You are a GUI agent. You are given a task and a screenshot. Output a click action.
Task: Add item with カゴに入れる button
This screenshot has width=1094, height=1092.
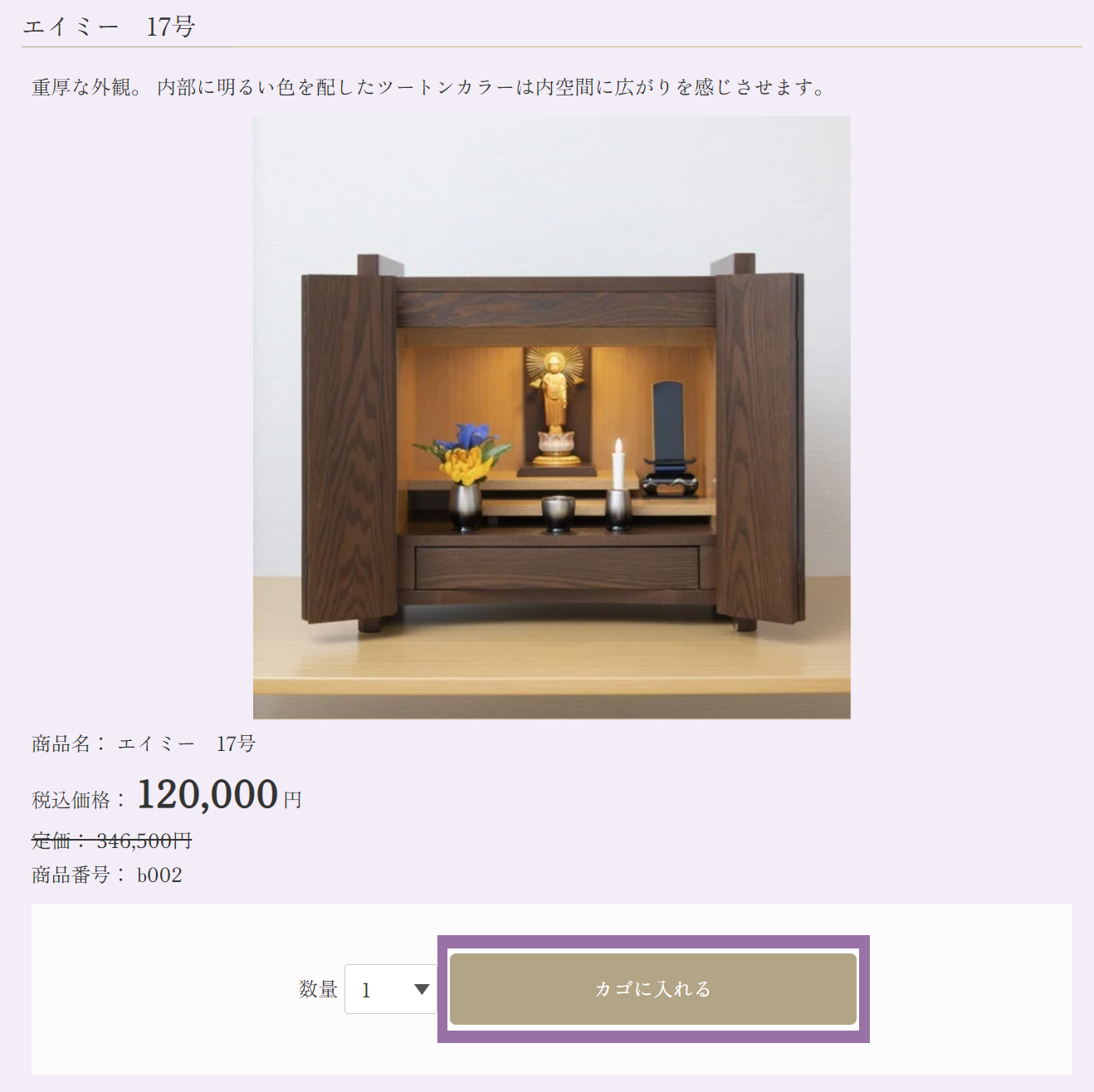(652, 988)
